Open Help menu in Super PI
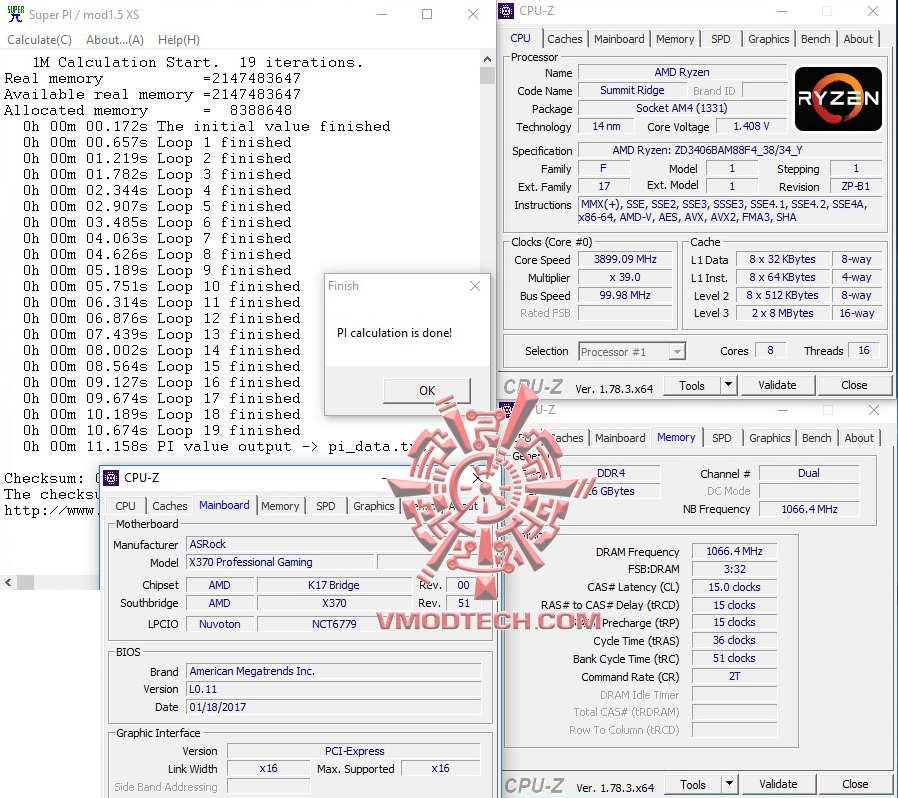Image resolution: width=898 pixels, height=798 pixels. point(179,40)
